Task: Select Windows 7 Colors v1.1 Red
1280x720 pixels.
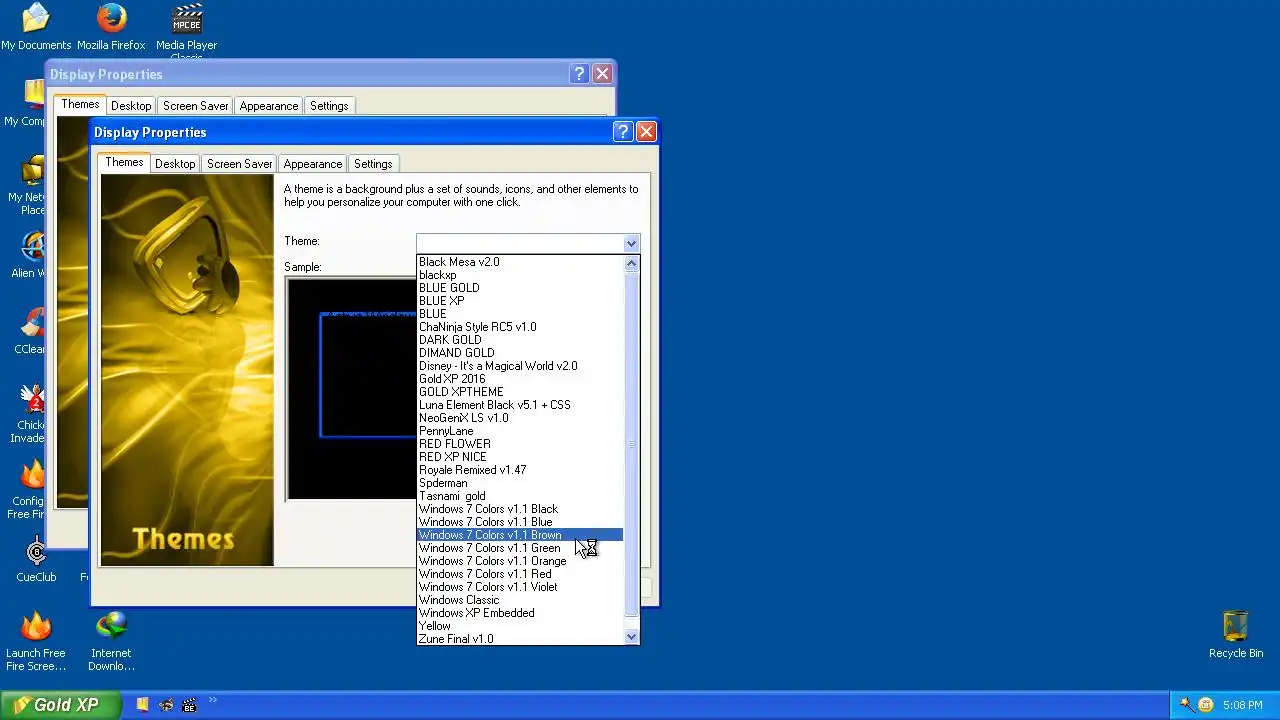Action: 520,574
